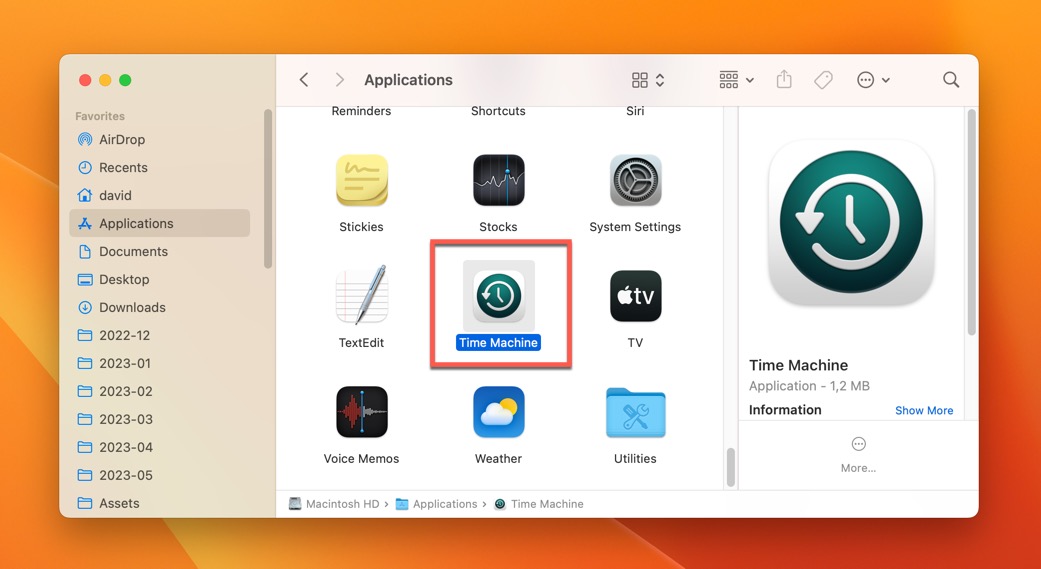Open the 2023-03 sidebar folder
The height and width of the screenshot is (569, 1041).
click(x=159, y=419)
